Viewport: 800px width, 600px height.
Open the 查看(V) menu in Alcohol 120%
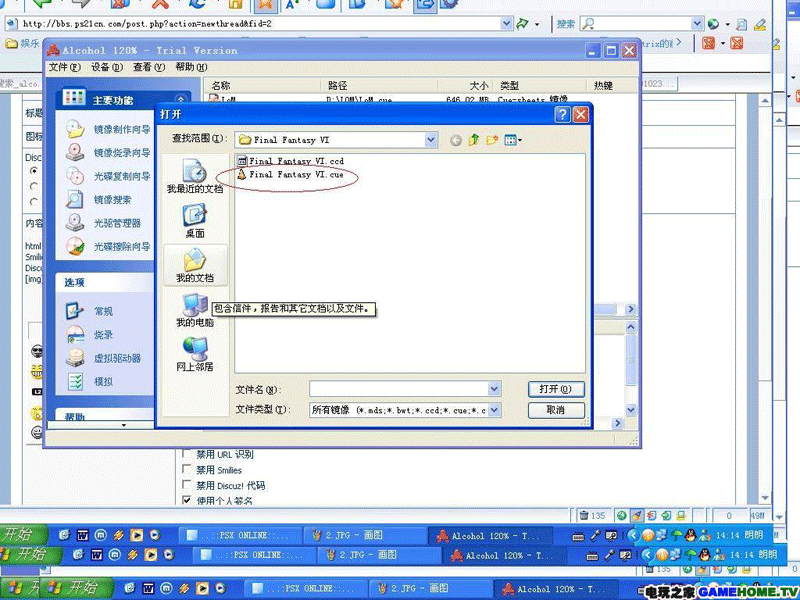click(x=149, y=67)
